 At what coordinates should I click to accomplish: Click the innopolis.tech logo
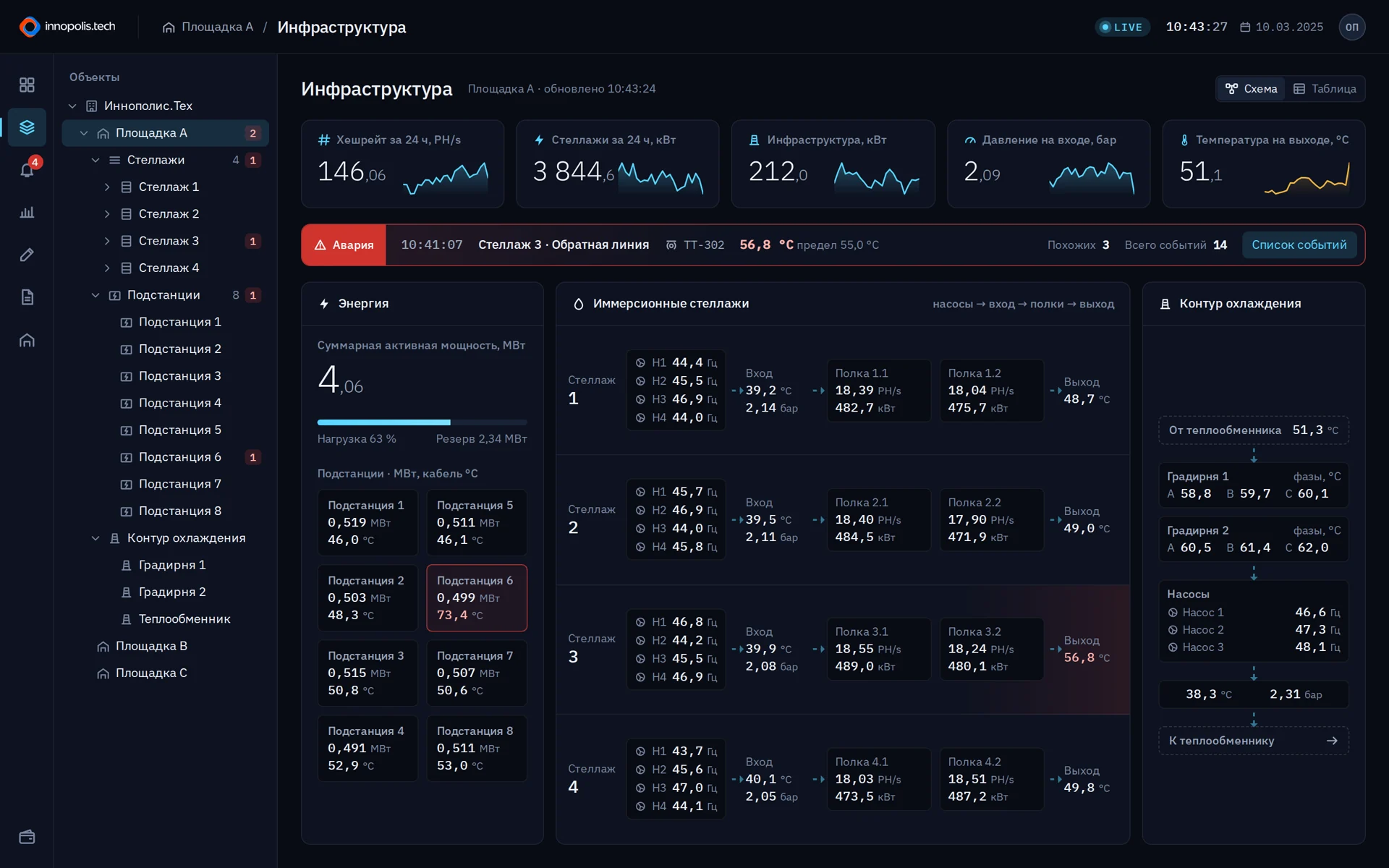tap(67, 27)
